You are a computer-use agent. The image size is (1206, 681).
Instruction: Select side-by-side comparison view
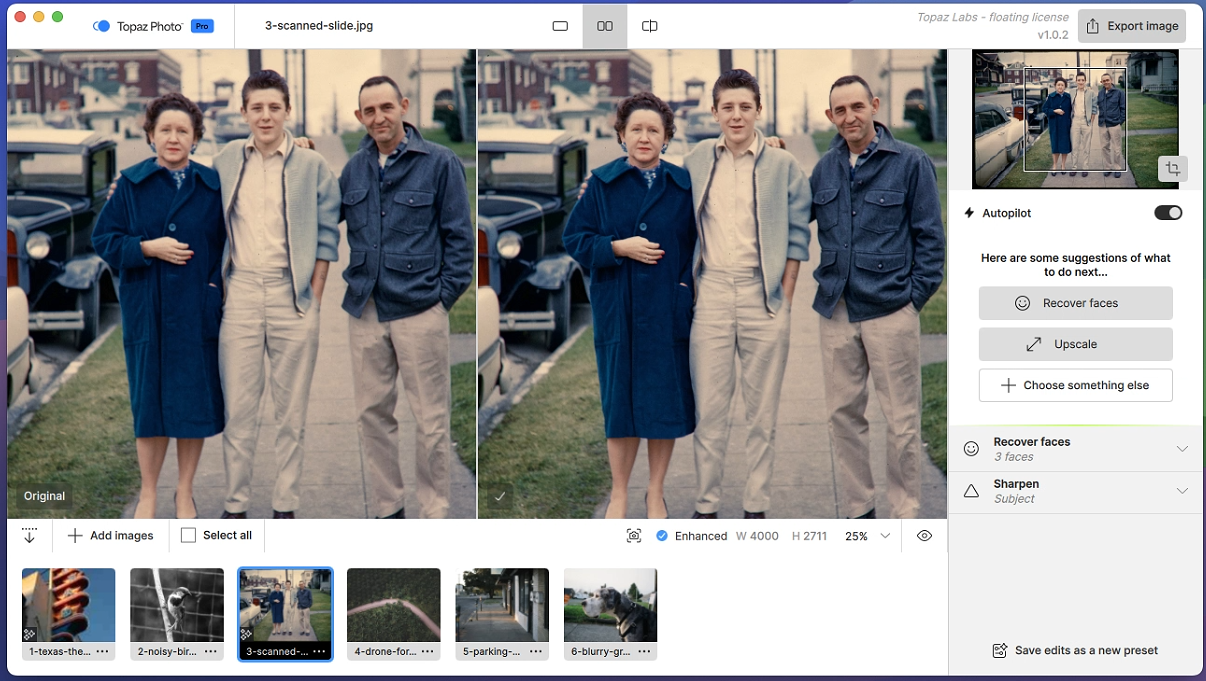(x=605, y=26)
